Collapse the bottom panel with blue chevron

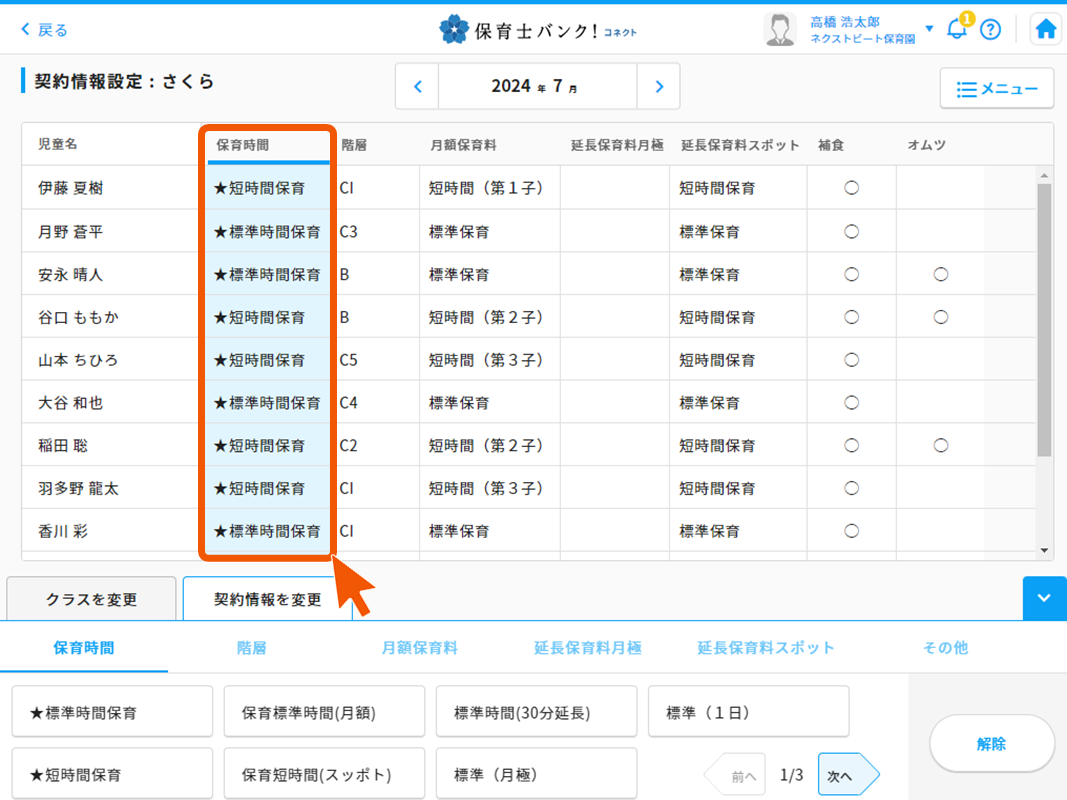[1044, 598]
